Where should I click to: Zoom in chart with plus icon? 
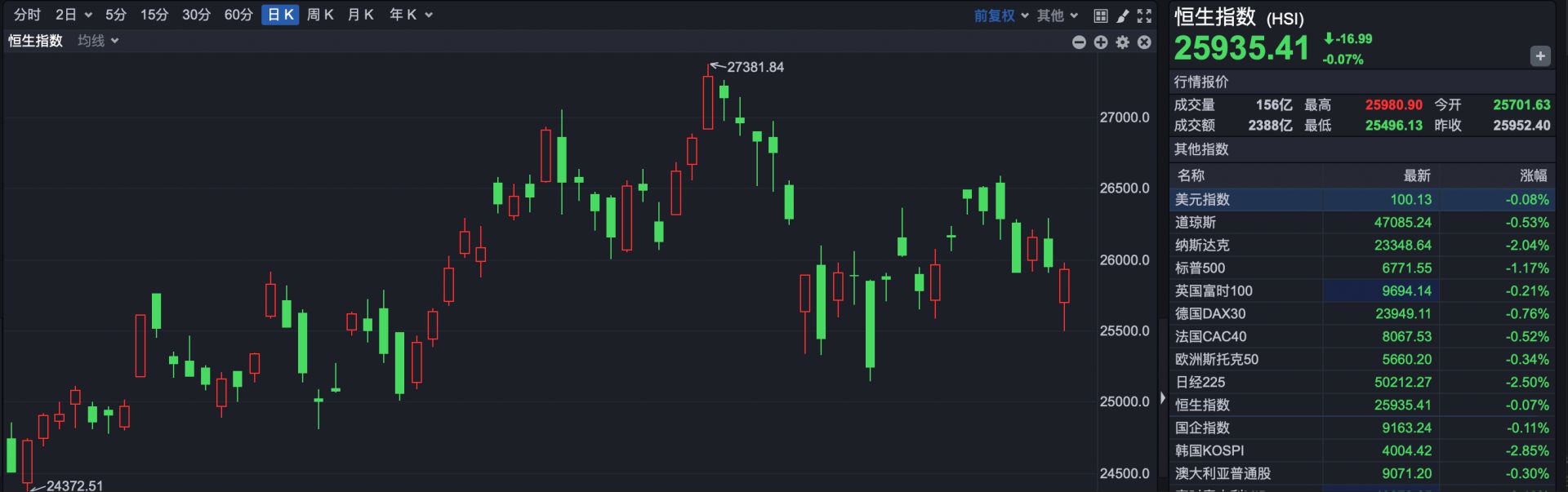(1101, 42)
